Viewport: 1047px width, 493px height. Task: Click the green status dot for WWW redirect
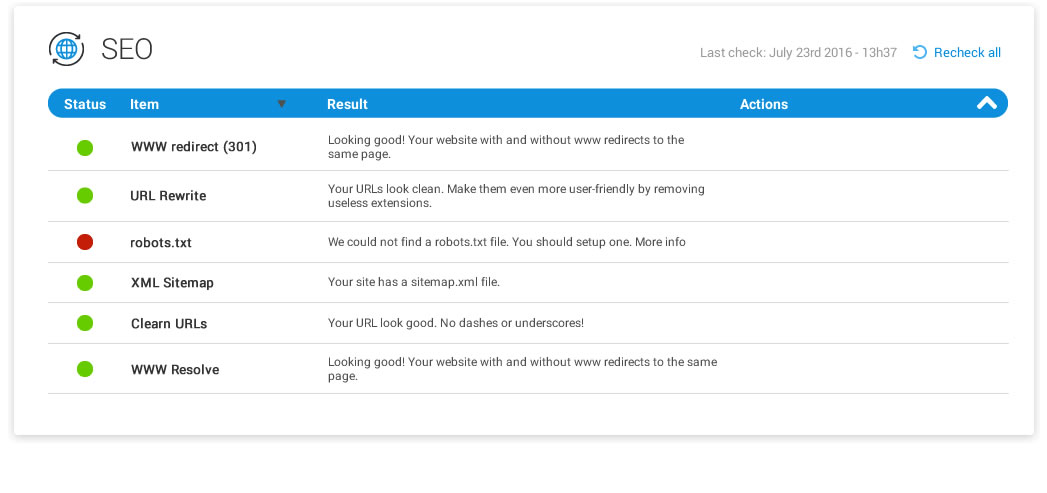pyautogui.click(x=85, y=148)
